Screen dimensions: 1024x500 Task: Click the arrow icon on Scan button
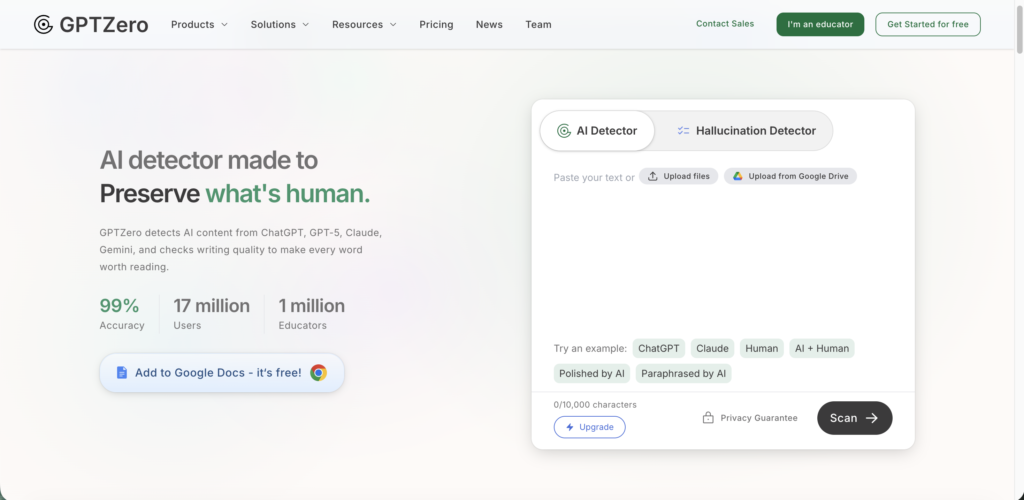pyautogui.click(x=872, y=418)
